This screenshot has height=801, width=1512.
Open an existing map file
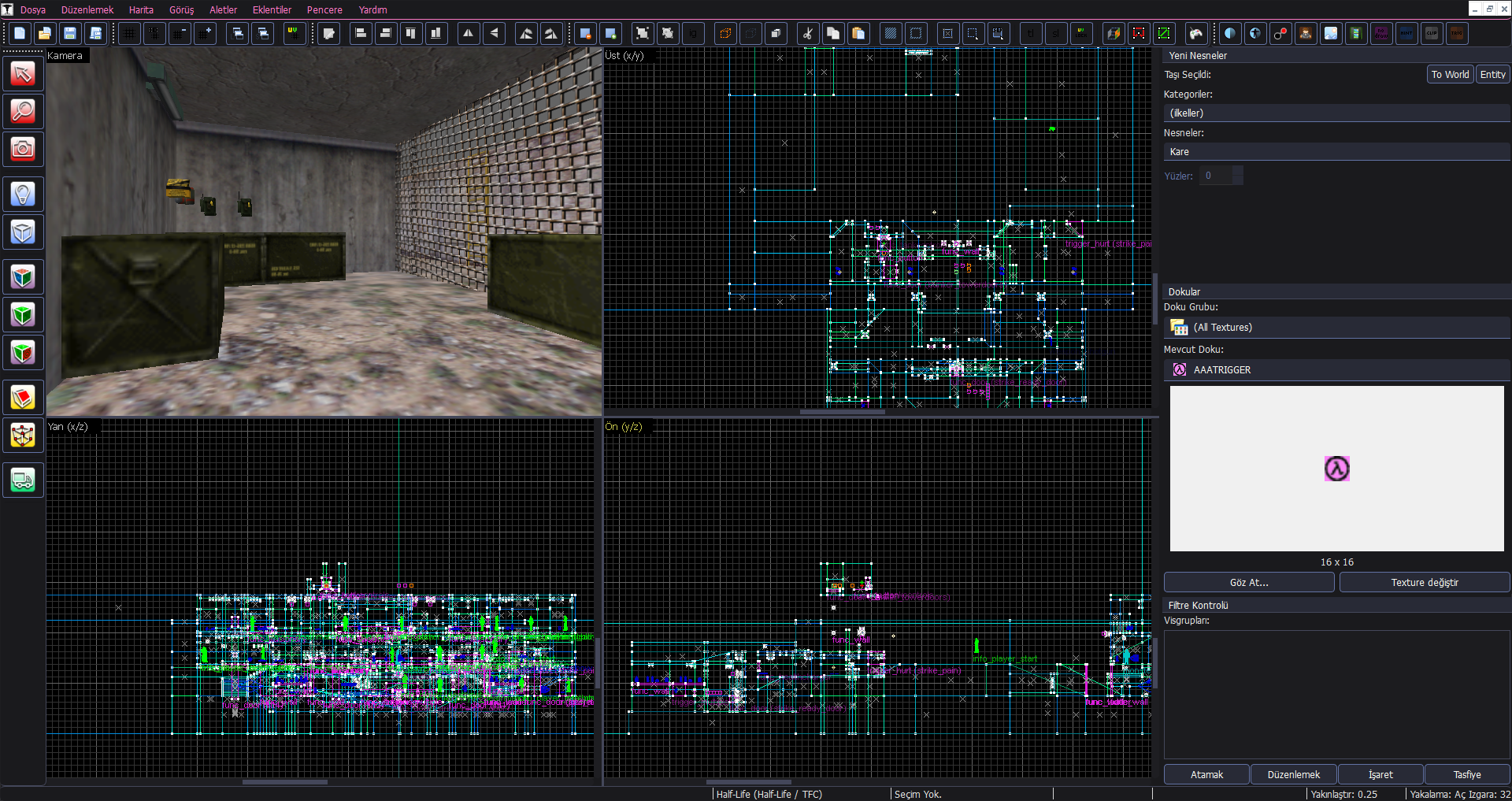[x=45, y=33]
